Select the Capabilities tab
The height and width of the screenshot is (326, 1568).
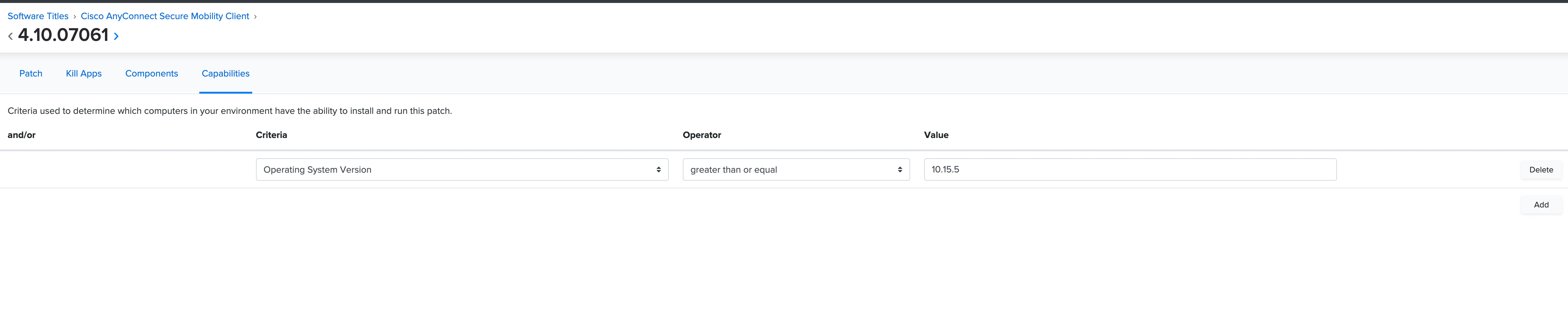click(x=226, y=74)
